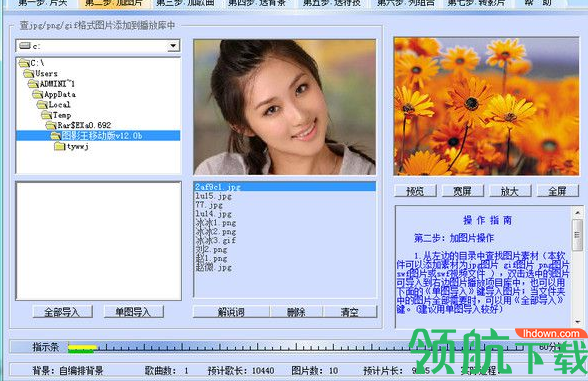Click the 图片数: 10 status text
Screen dimensions: 588x381
click(315, 371)
